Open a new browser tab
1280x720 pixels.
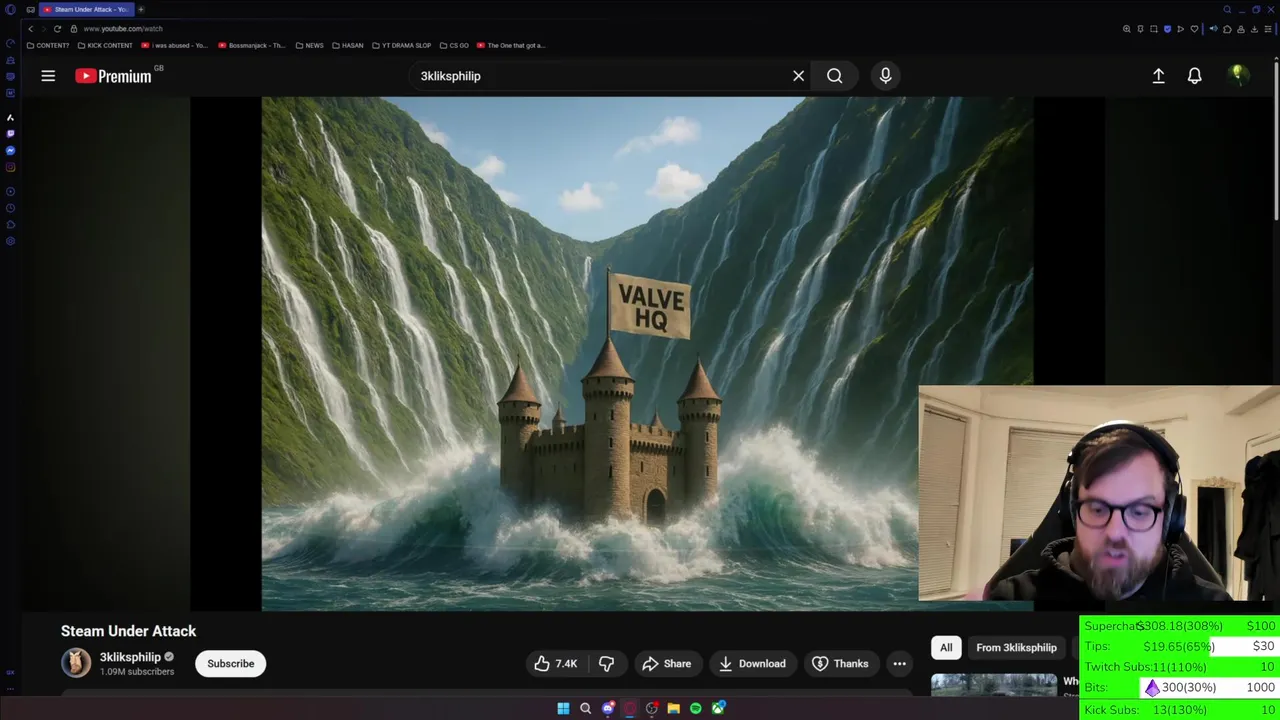pos(141,9)
